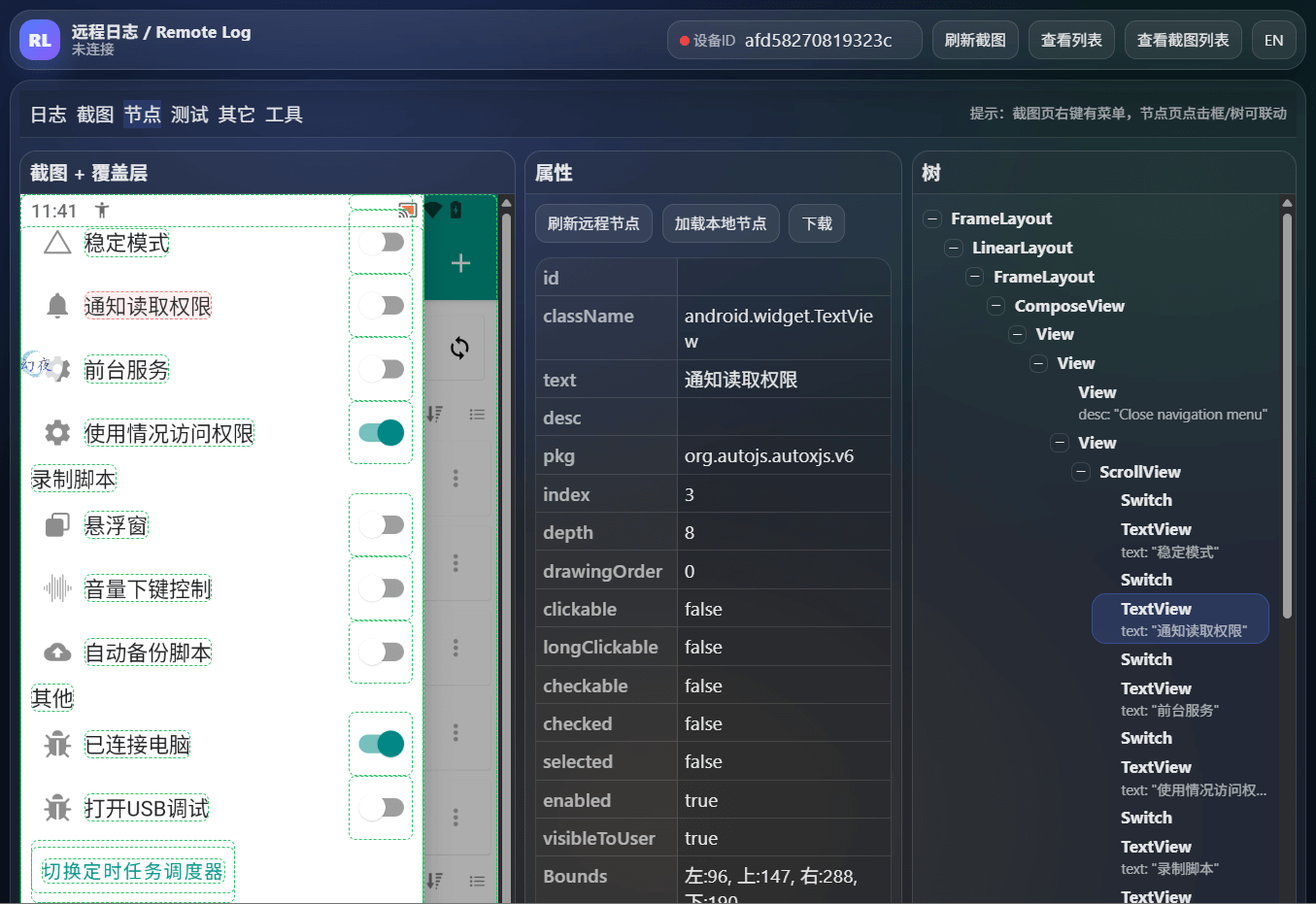Collapse the LinearLayout tree node
This screenshot has height=904, width=1316.
954,248
